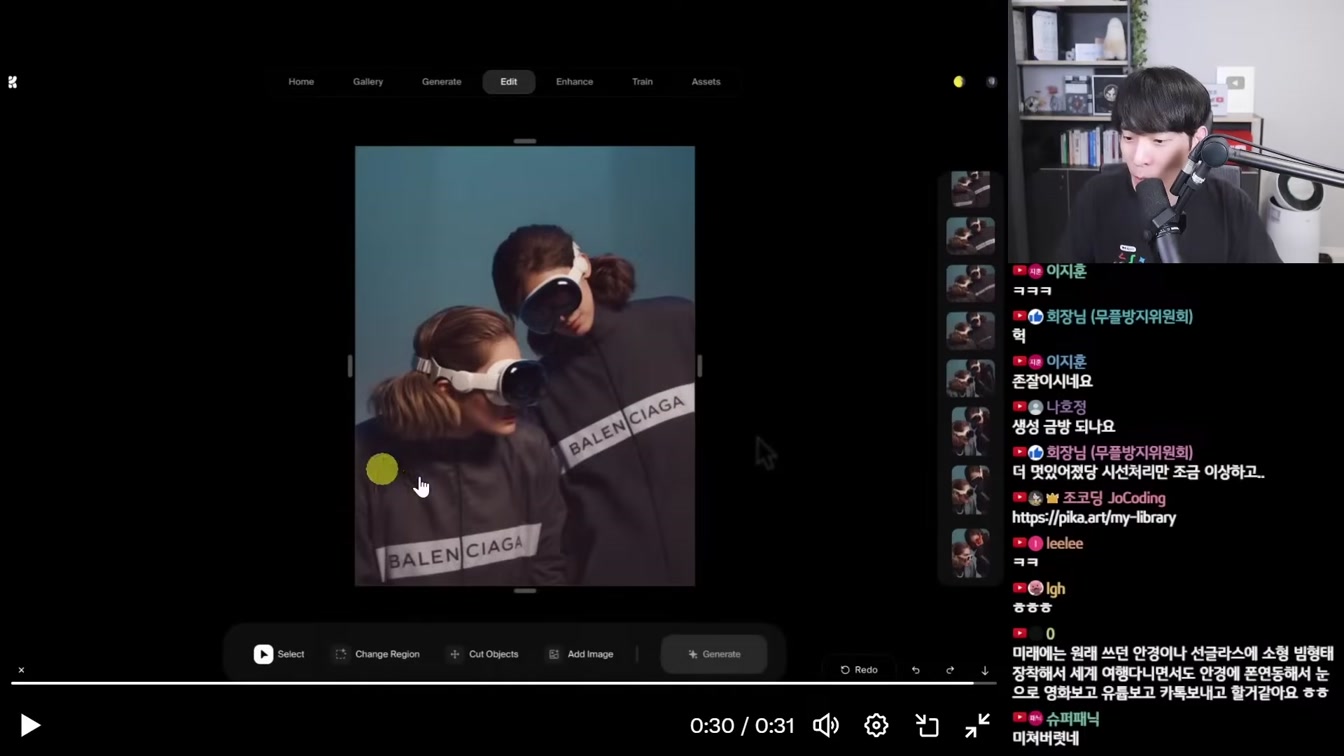Open the Assets tab

[x=706, y=82]
